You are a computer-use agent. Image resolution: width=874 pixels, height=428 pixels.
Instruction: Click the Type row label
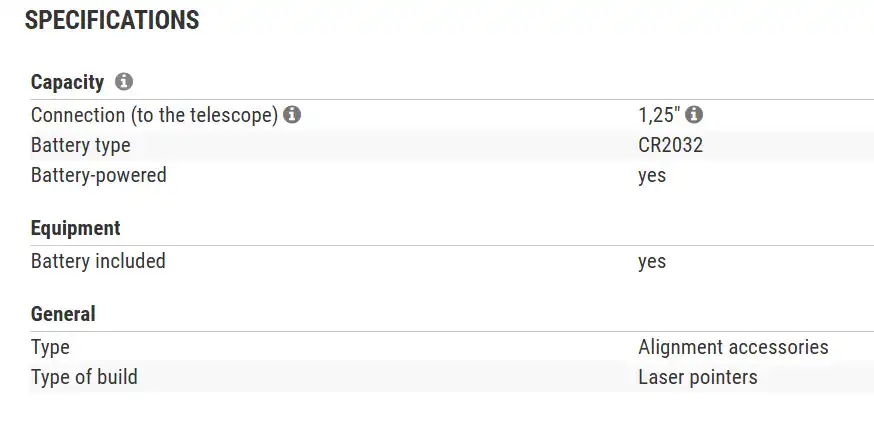(x=50, y=347)
